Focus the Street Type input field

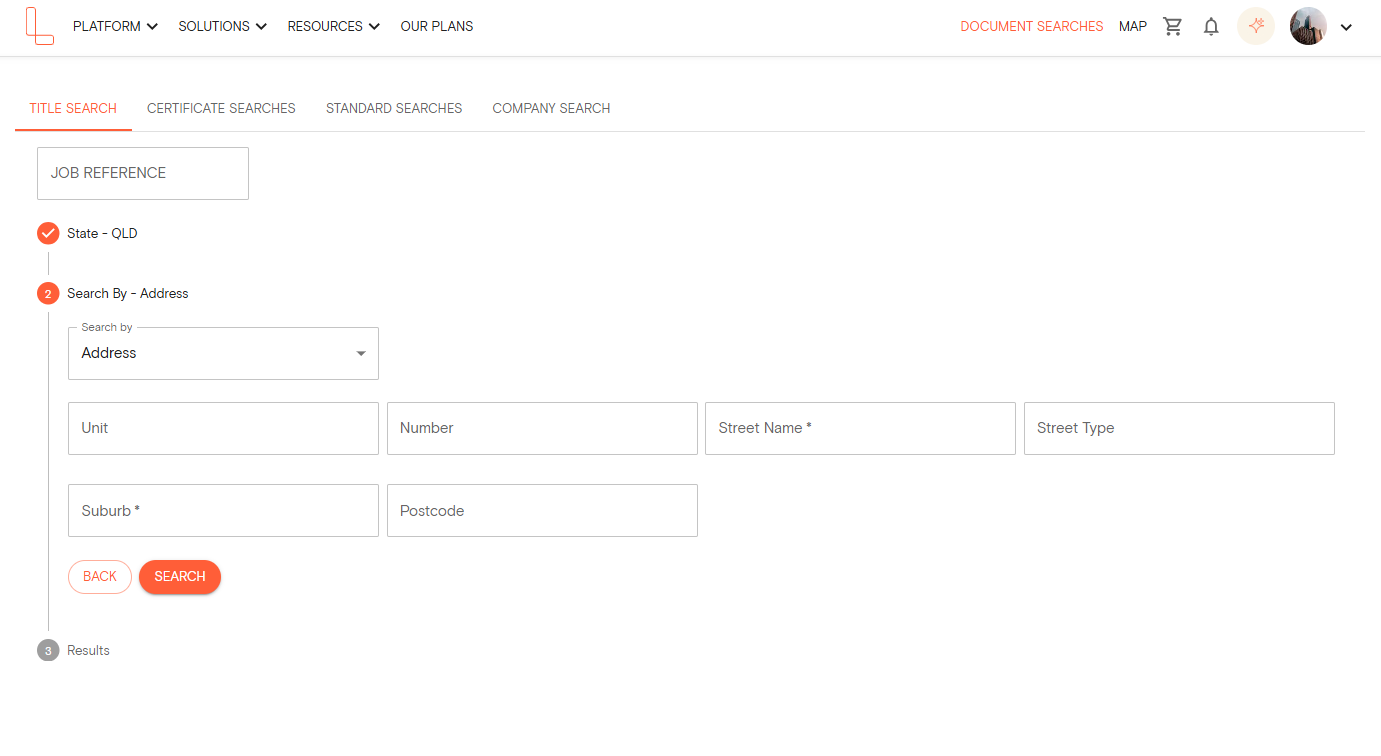[1179, 428]
